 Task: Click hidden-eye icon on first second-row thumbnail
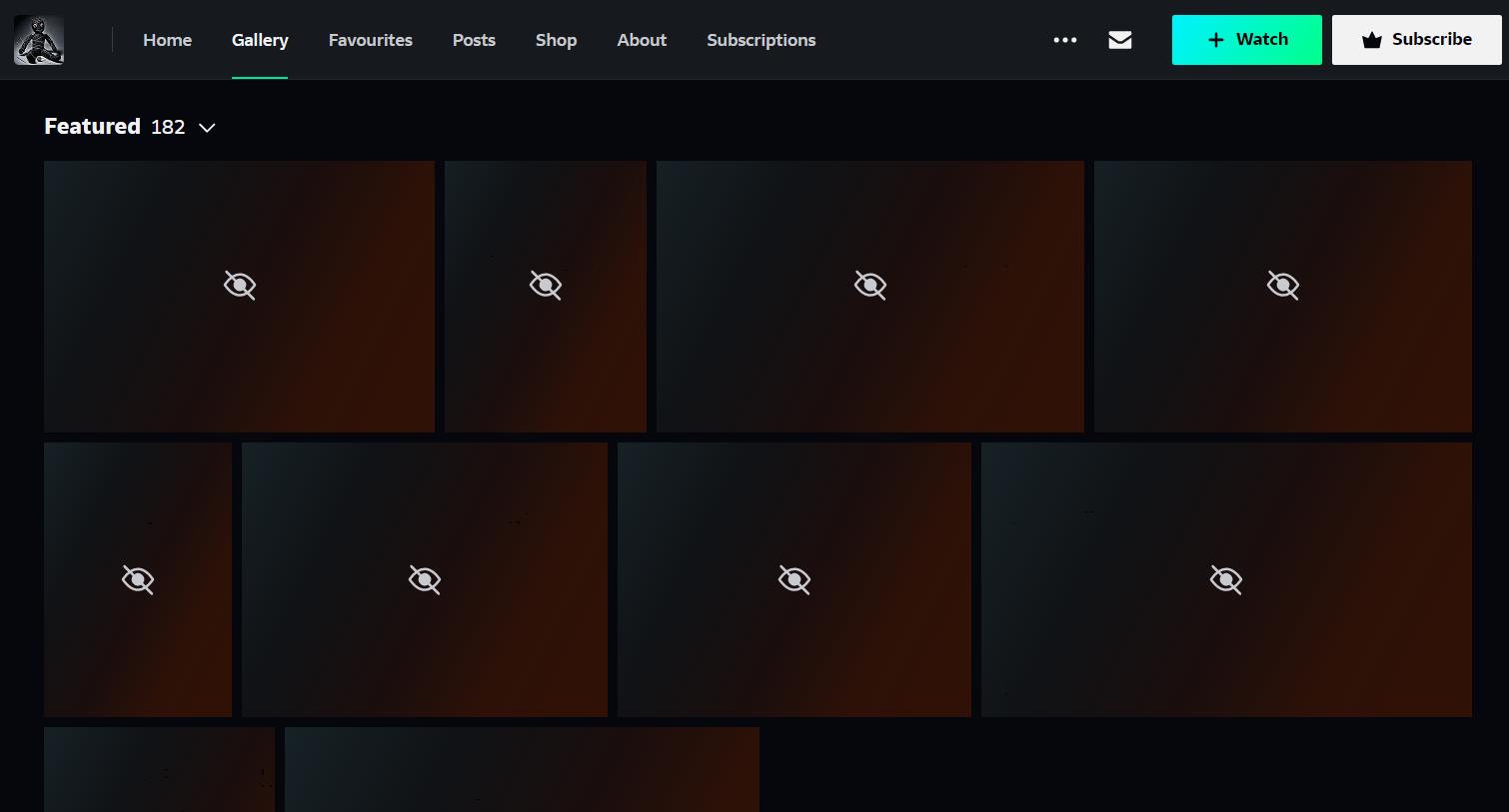tap(138, 579)
